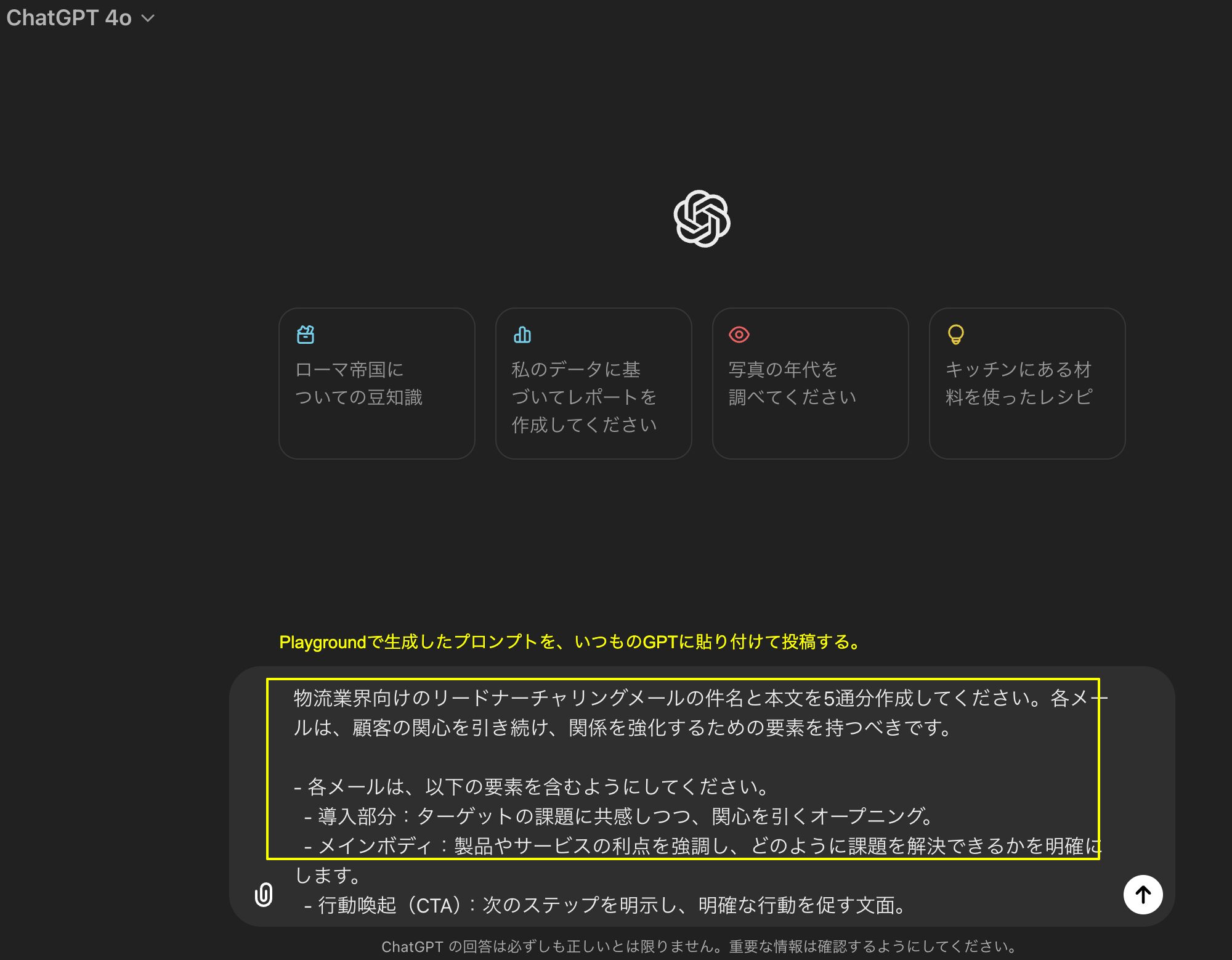Click the bar chart icon on report card

tap(522, 335)
